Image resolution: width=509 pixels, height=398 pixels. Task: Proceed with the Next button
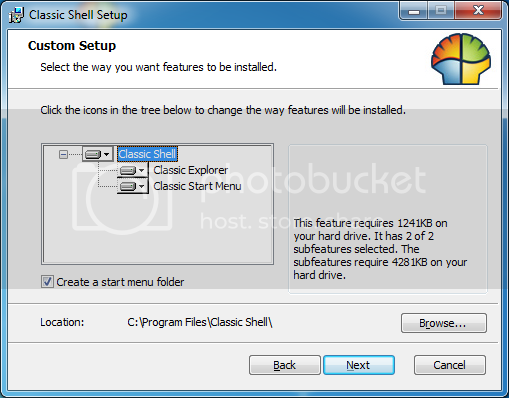pos(359,365)
